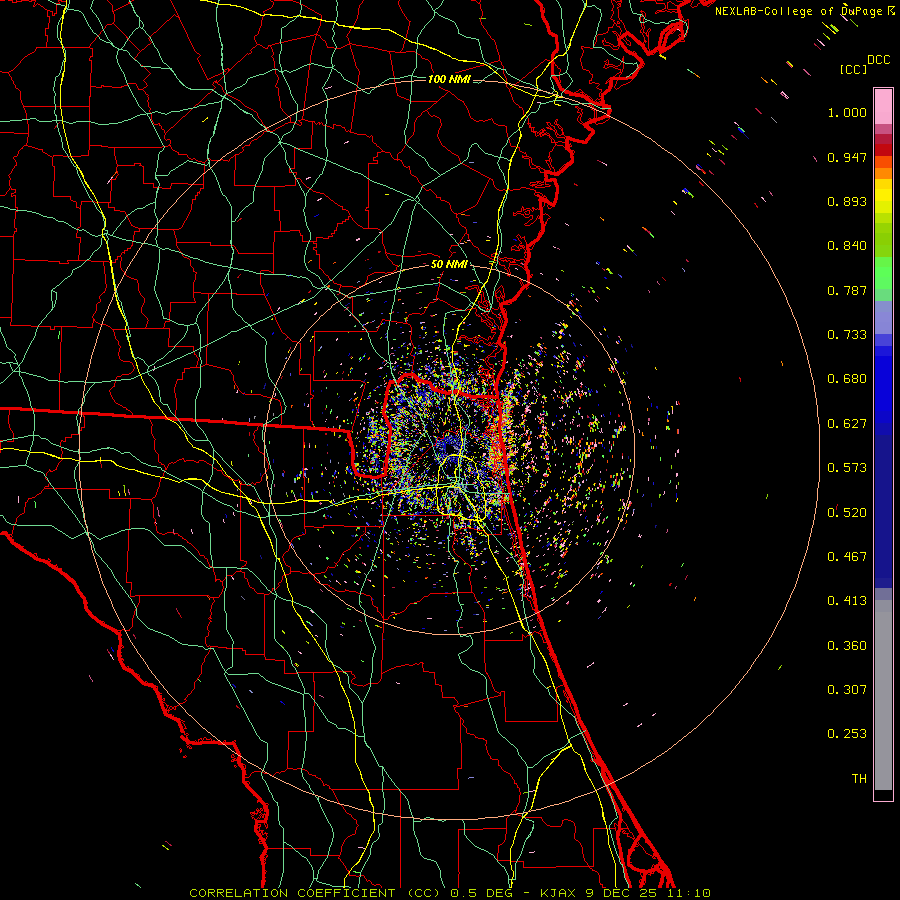
Task: Click the 0.627 color scale value
Action: 847,424
